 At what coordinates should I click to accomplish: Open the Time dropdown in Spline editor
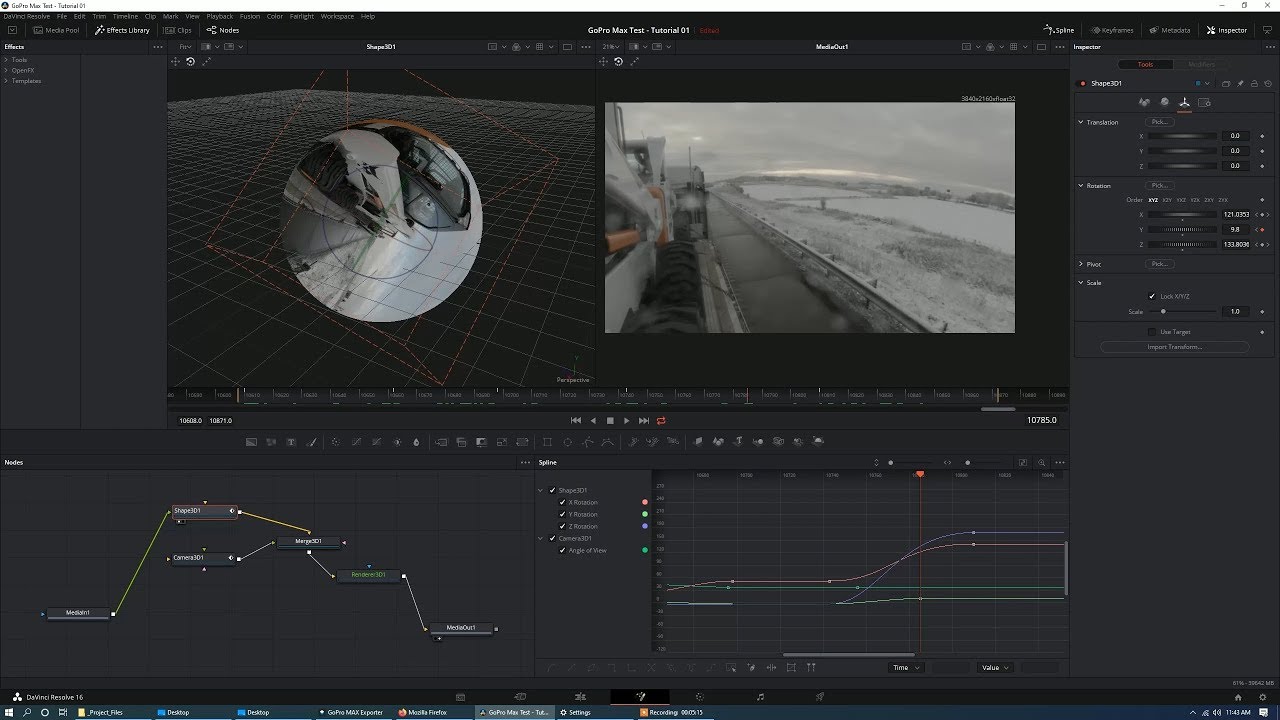(x=907, y=667)
